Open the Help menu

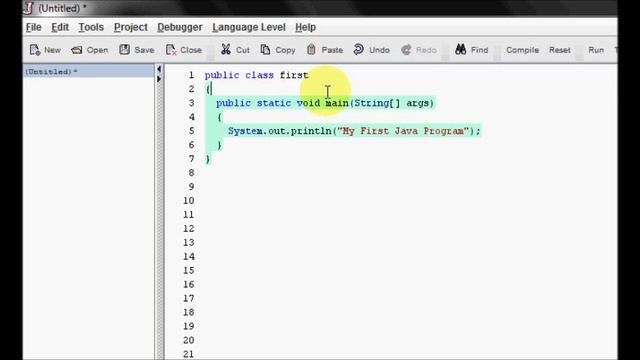click(305, 27)
